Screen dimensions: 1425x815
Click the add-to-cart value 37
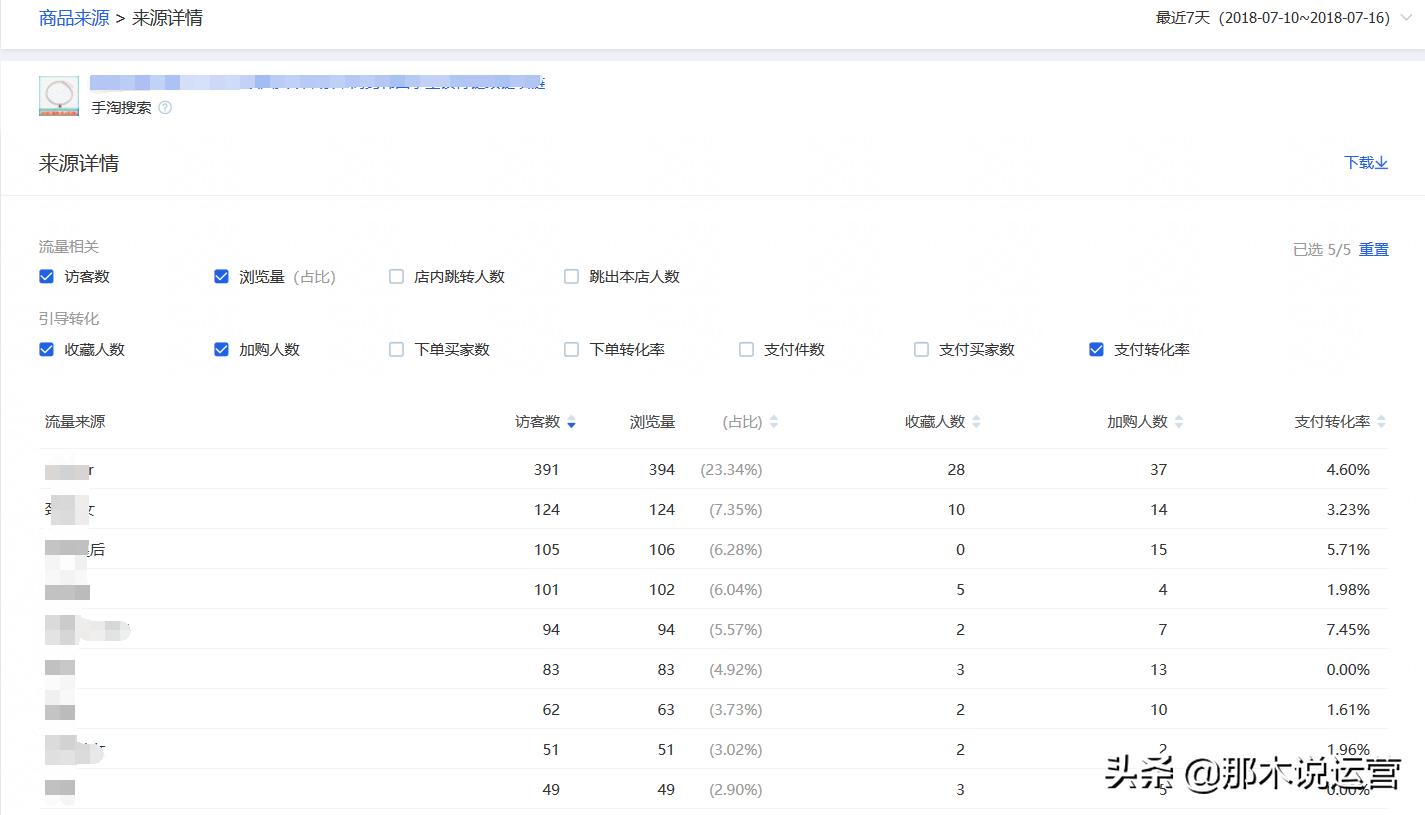1158,470
